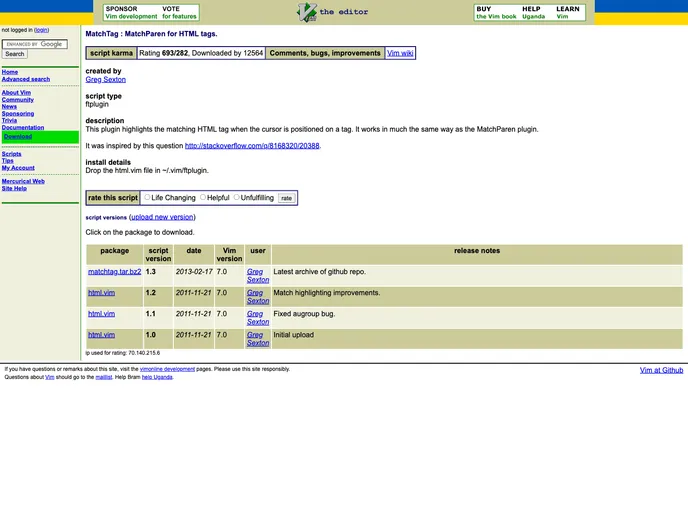The width and height of the screenshot is (688, 512).
Task: Click LEARN Vim header link
Action: 568,12
